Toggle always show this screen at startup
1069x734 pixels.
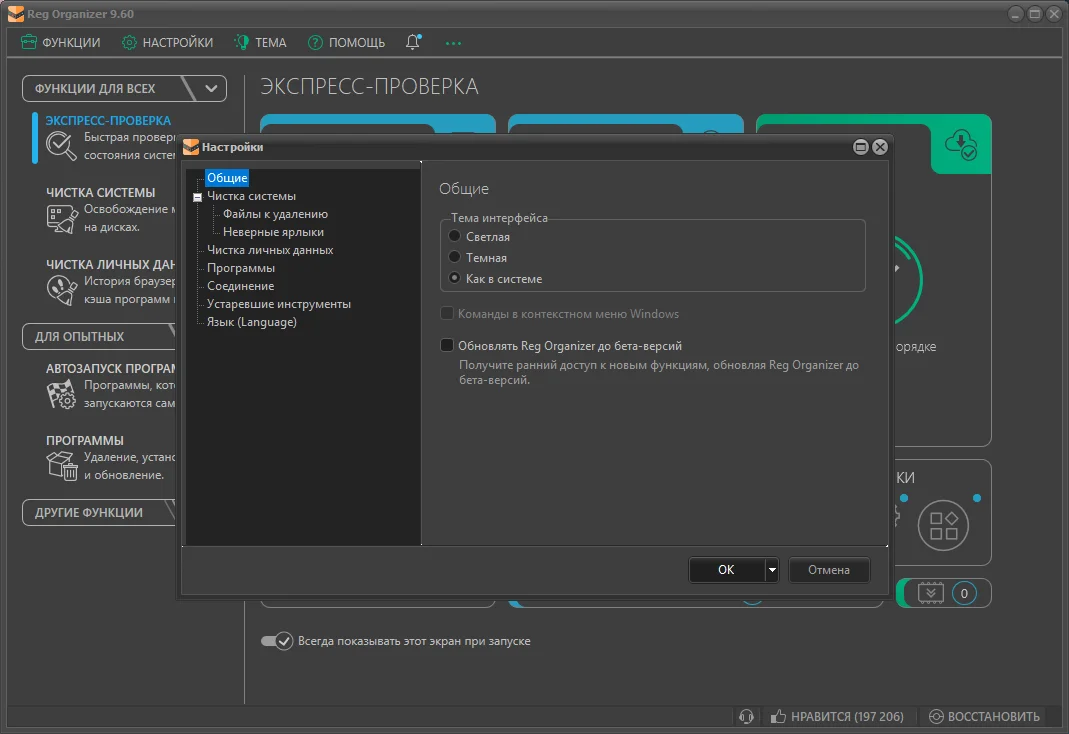[276, 641]
